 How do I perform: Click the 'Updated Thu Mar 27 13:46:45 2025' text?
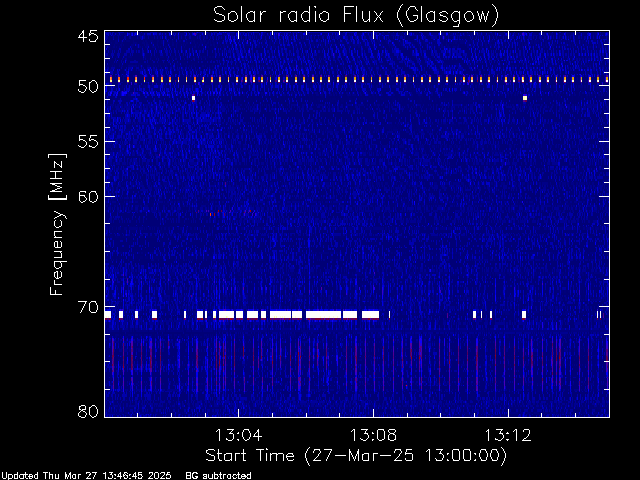pos(86,476)
